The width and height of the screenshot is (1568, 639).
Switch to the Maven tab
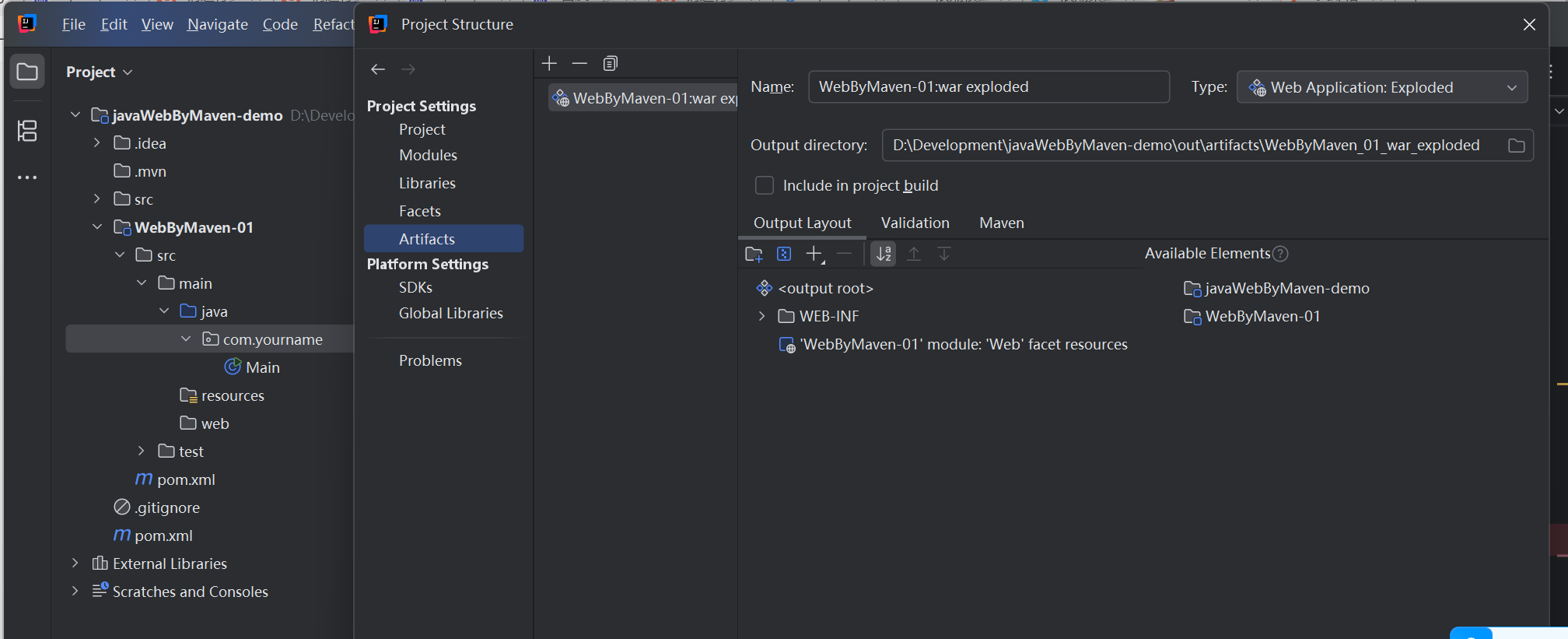click(x=1002, y=223)
